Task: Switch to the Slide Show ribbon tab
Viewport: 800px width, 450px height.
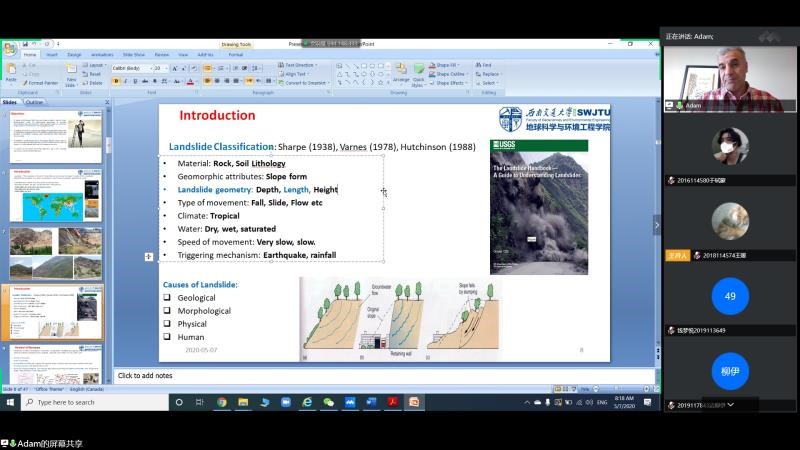Action: 133,55
